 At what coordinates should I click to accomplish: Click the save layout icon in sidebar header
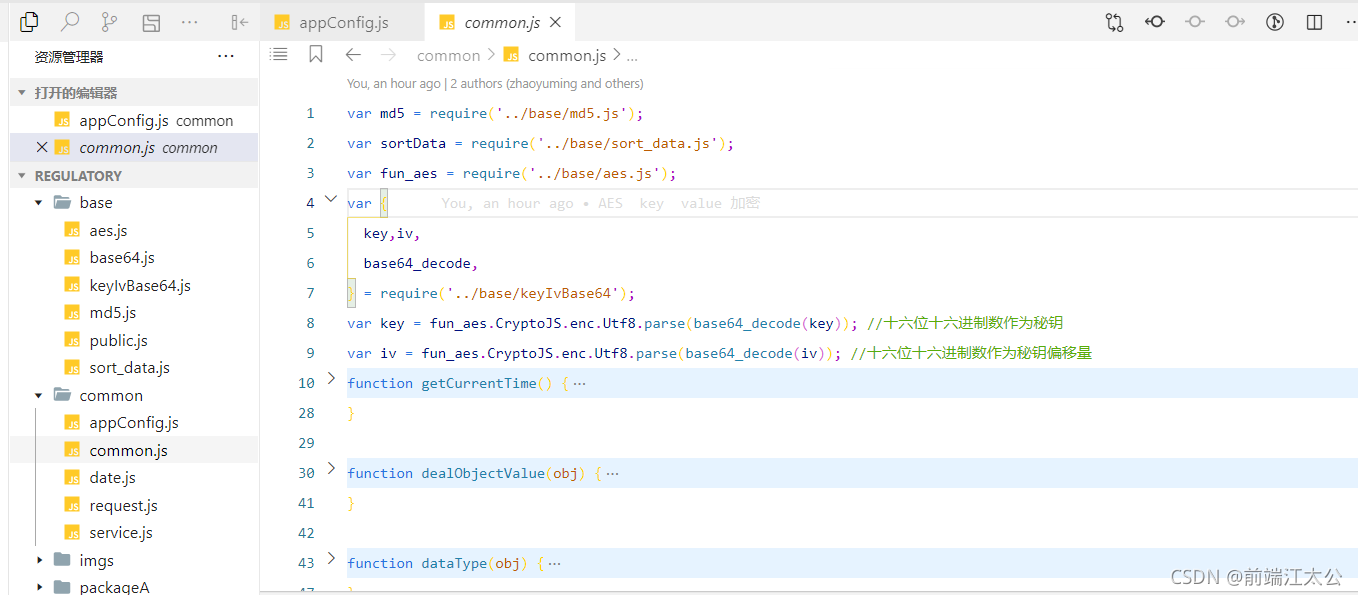150,22
